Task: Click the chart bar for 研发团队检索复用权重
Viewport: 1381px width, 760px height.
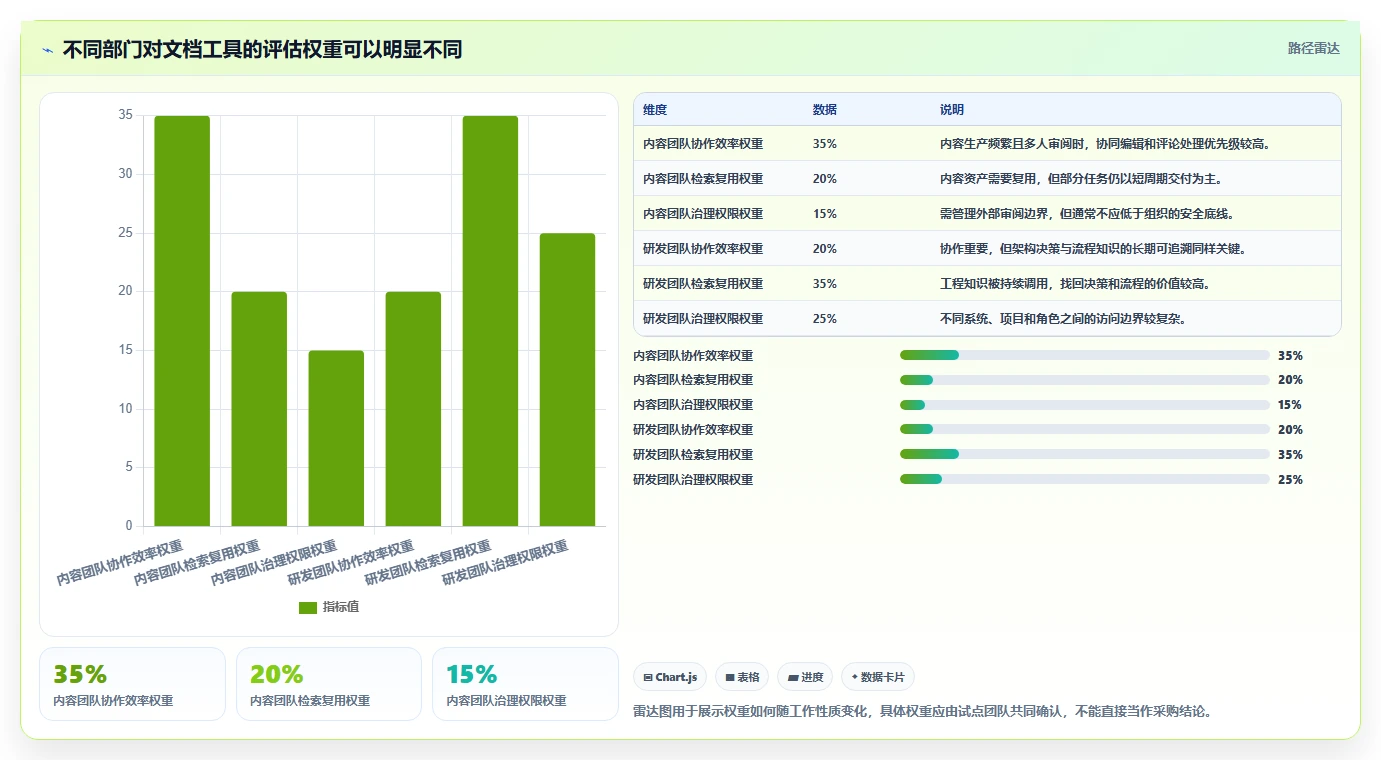Action: [490, 321]
